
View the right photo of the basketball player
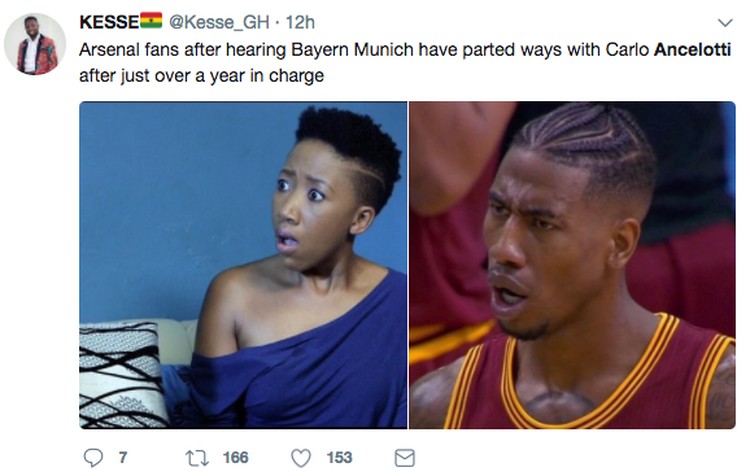tap(572, 265)
